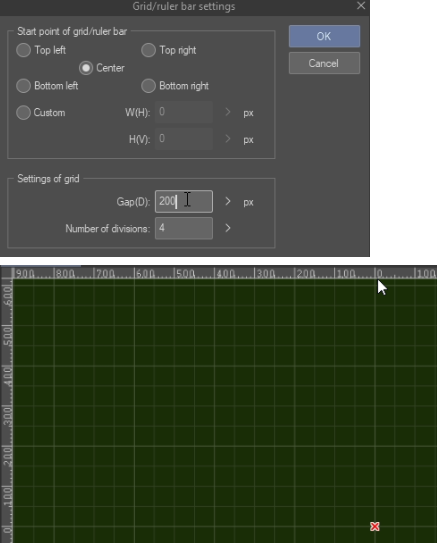The width and height of the screenshot is (437, 543).
Task: Click the 300 mark on vertical ruler
Action: [8, 417]
